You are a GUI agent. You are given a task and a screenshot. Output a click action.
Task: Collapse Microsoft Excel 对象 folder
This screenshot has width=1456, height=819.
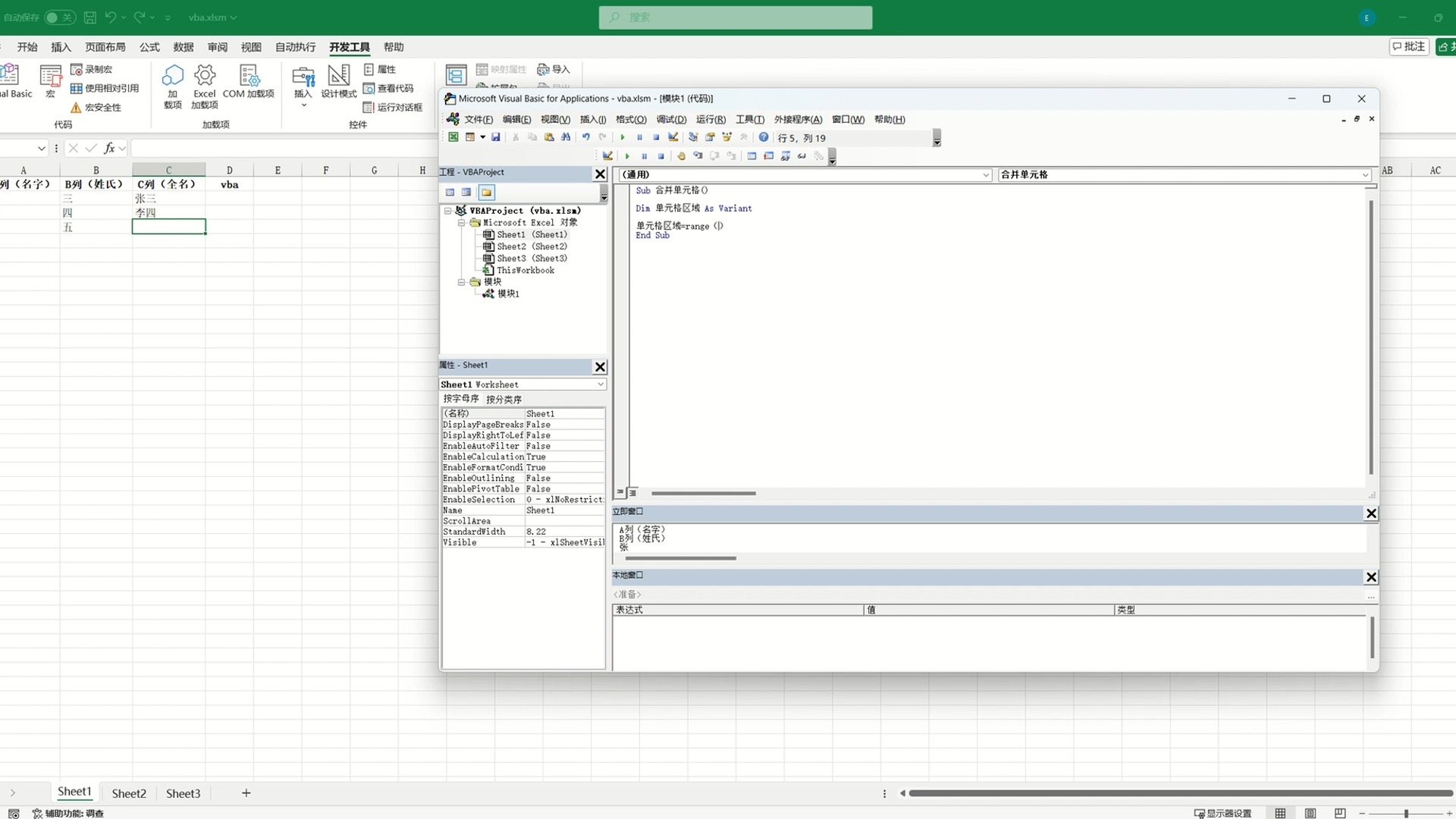point(461,223)
